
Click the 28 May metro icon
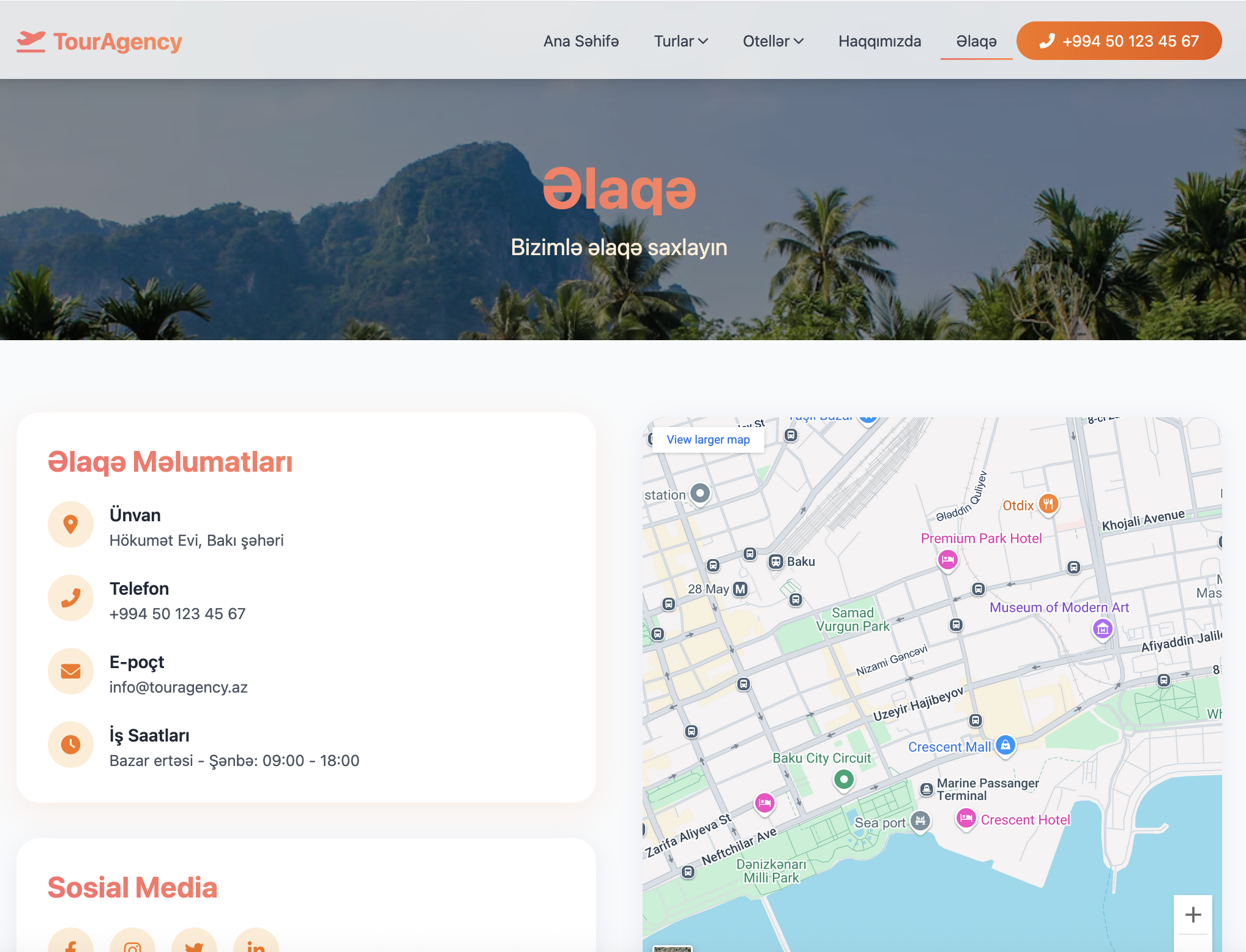[x=741, y=589]
